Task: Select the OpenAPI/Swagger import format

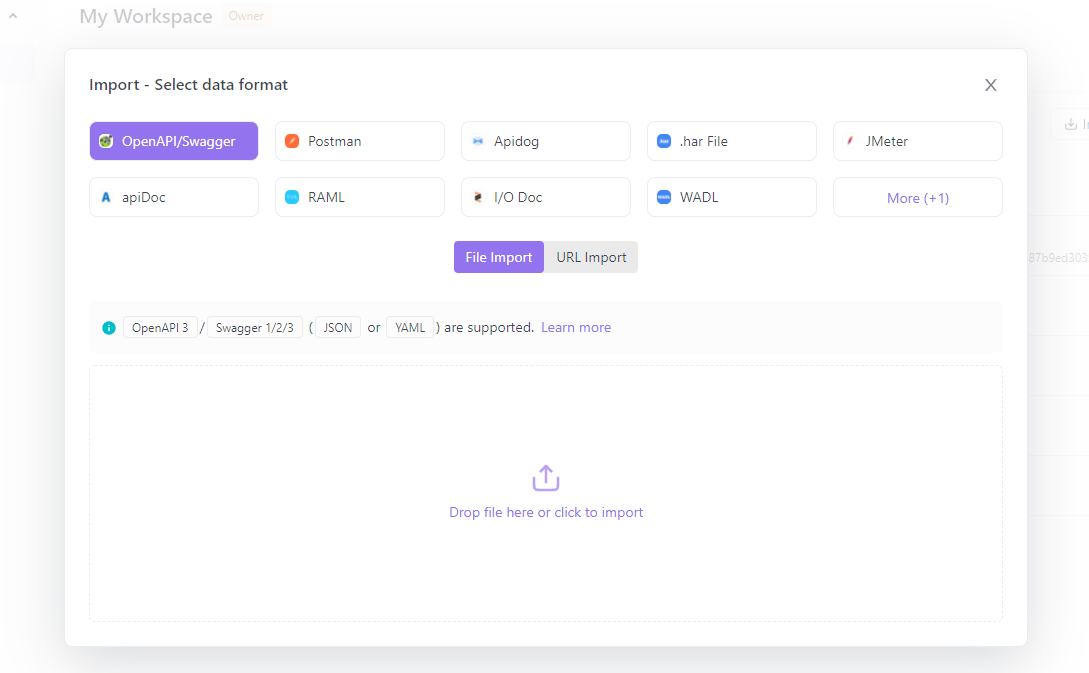Action: tap(174, 141)
